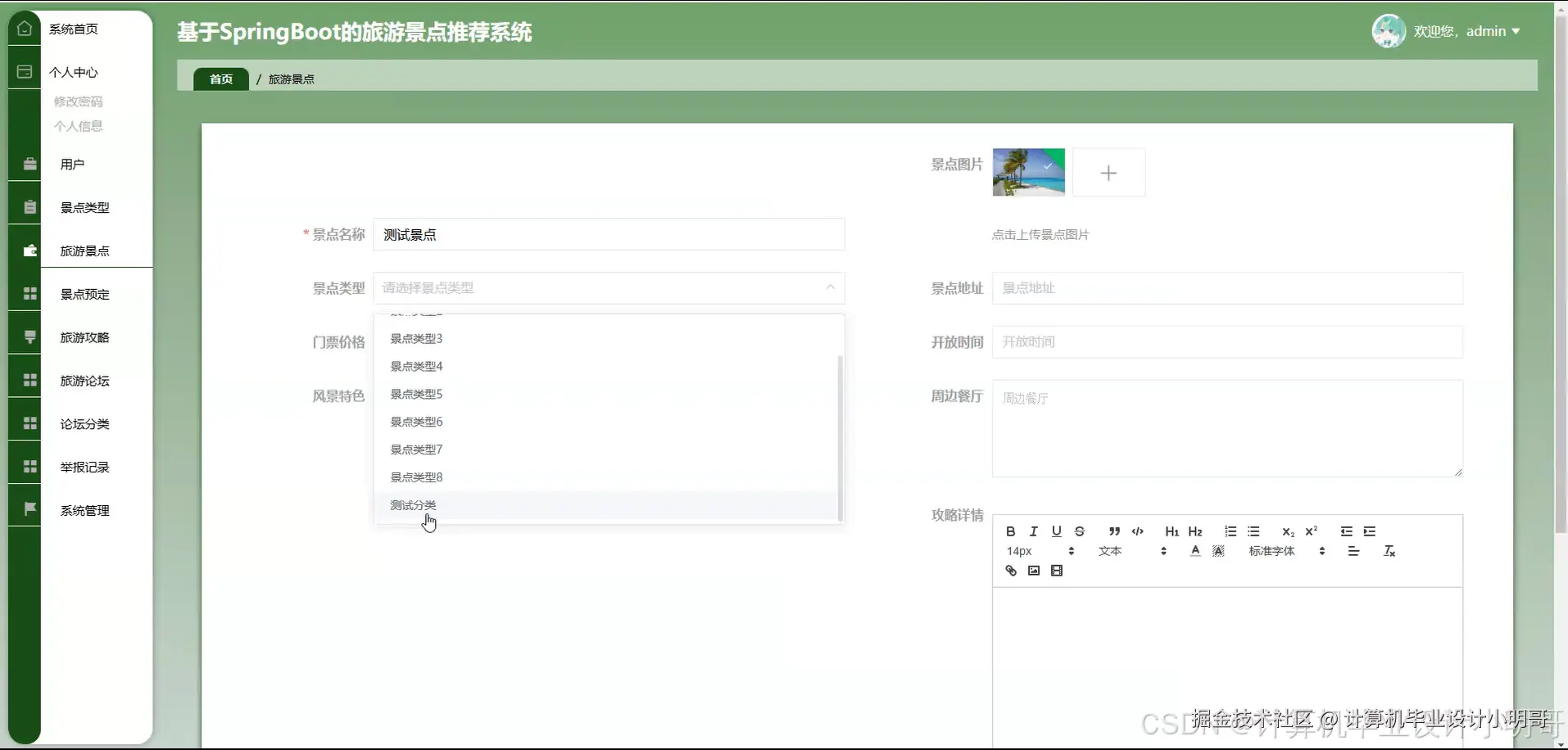Image resolution: width=1568 pixels, height=750 pixels.
Task: Insert a code block in the editor
Action: tap(1137, 531)
